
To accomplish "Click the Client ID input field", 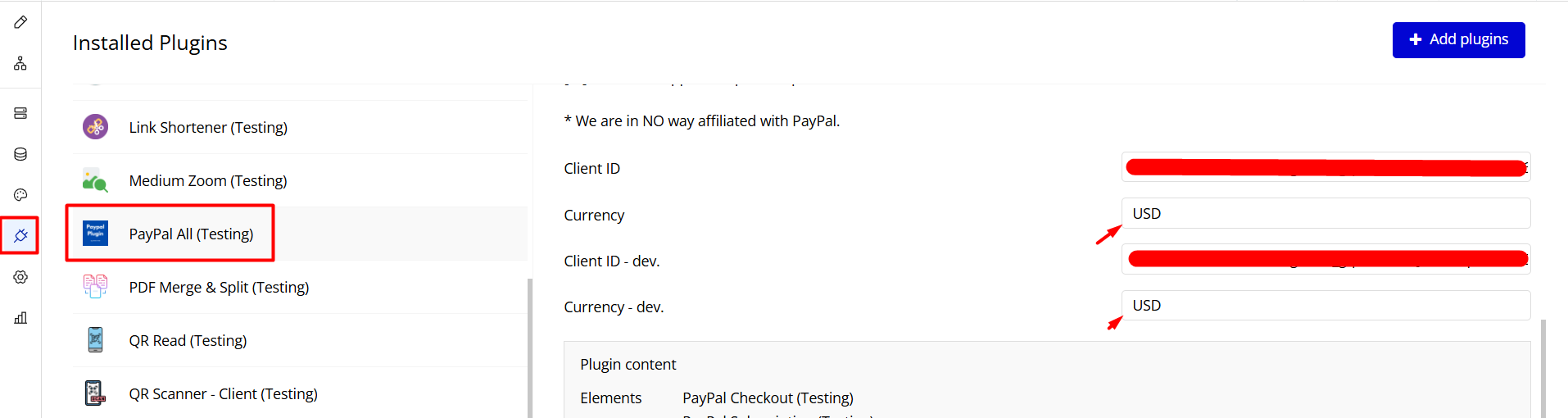I will point(1325,167).
